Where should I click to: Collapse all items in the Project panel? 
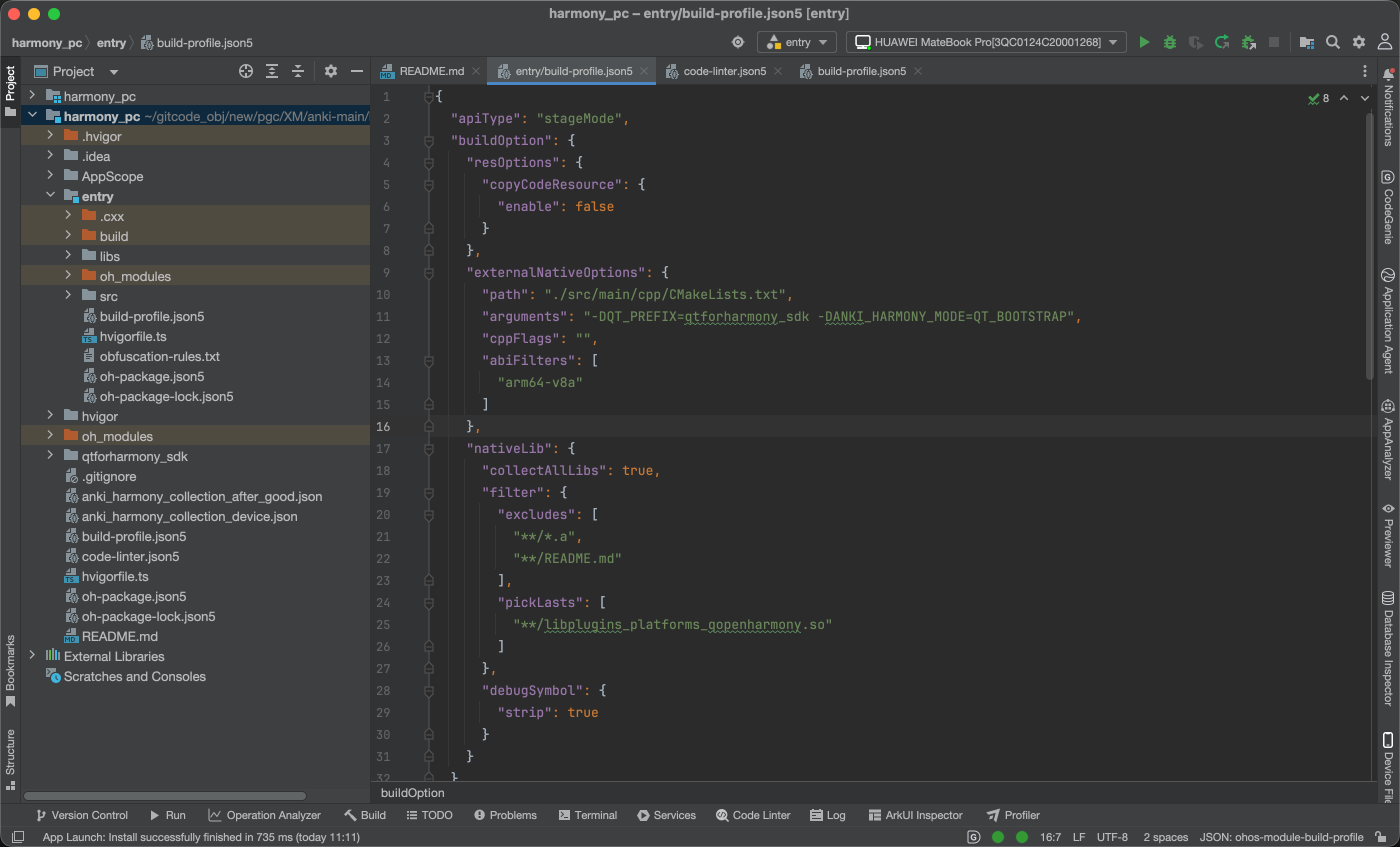(297, 71)
